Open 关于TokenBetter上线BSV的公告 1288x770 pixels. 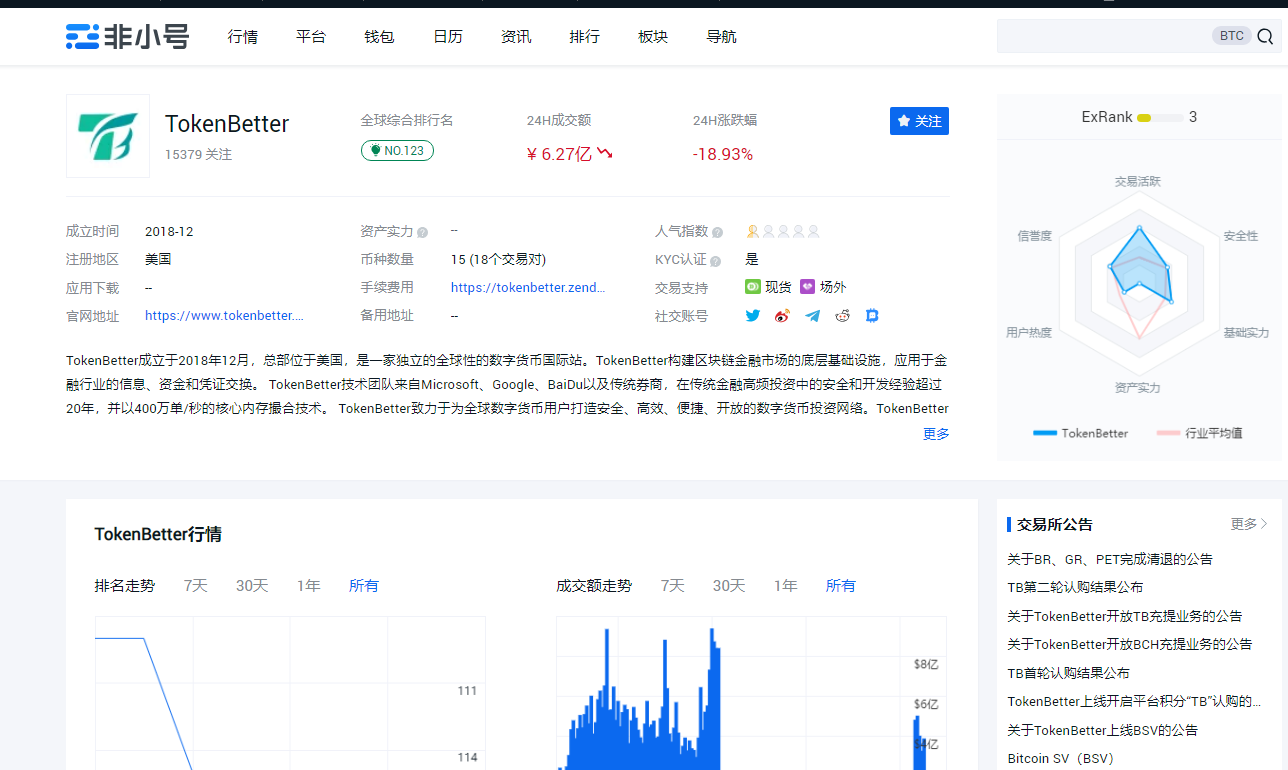(1103, 730)
